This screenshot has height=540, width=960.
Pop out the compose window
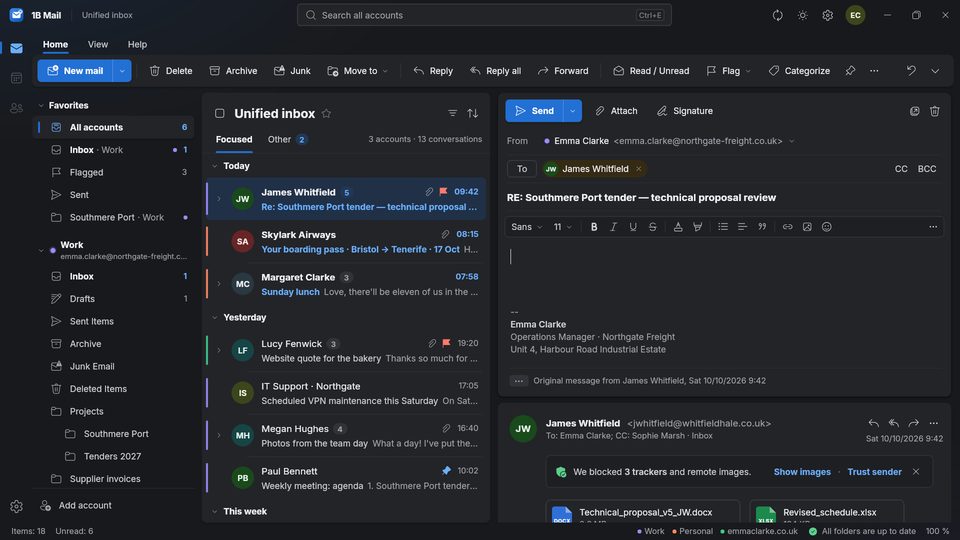point(914,111)
